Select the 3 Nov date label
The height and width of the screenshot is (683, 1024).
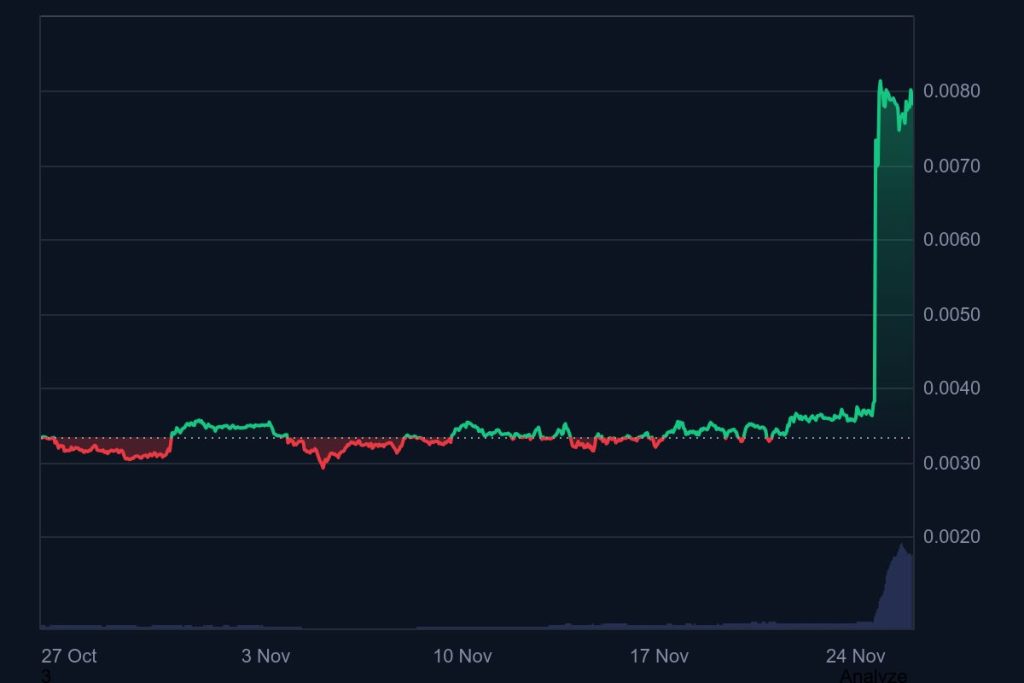266,657
